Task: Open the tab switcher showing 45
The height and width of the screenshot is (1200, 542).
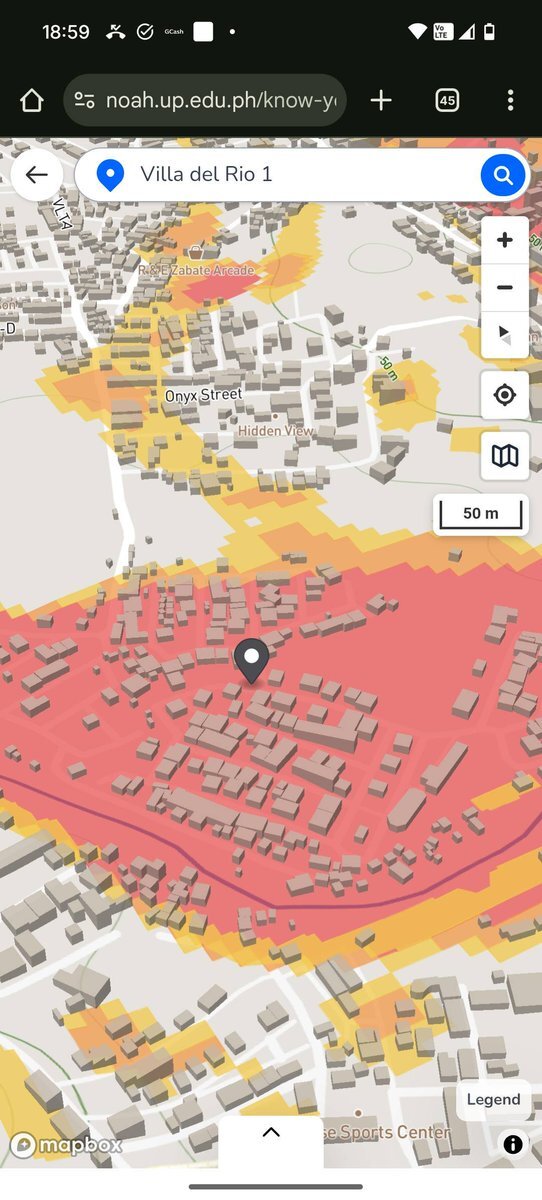Action: click(447, 100)
